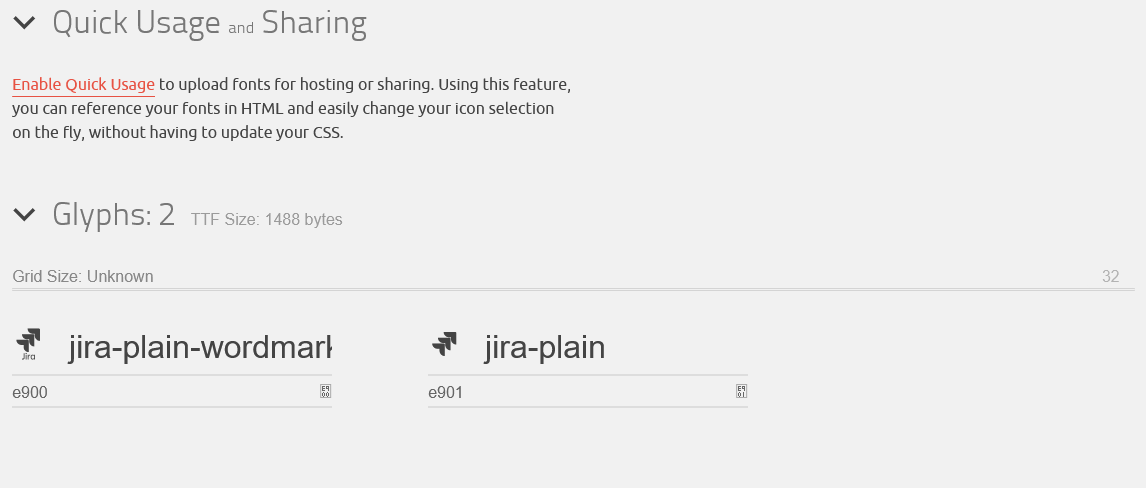This screenshot has width=1146, height=488.
Task: Collapse the Glyphs section chevron
Action: pyautogui.click(x=24, y=215)
